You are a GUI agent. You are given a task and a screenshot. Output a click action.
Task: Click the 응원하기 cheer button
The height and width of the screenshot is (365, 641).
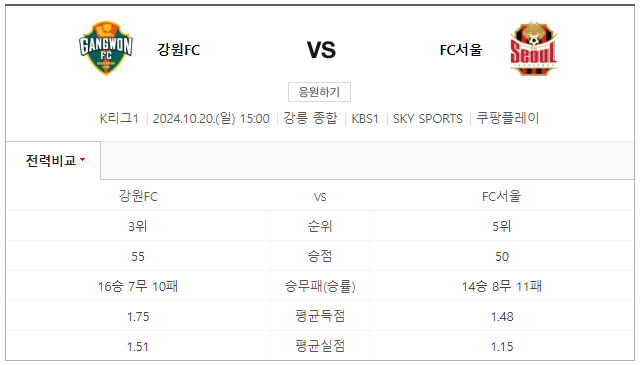tap(319, 92)
